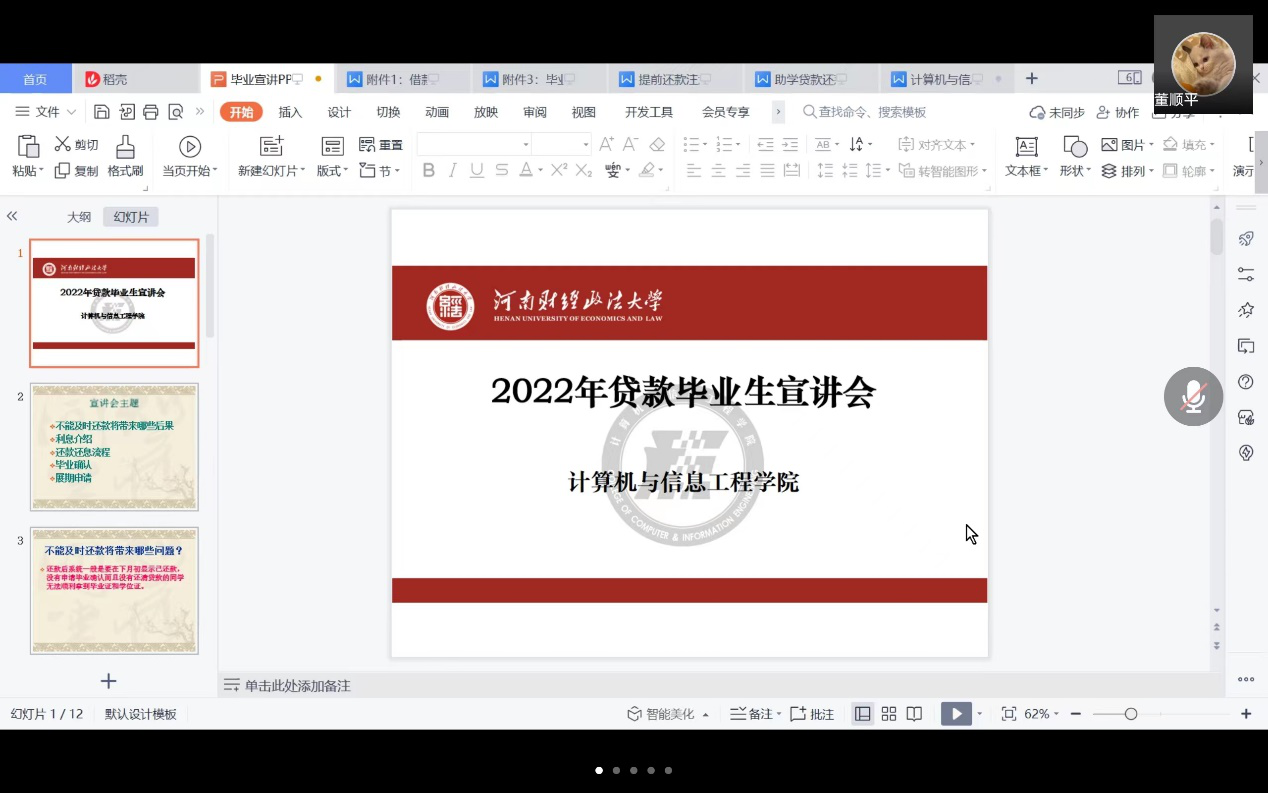This screenshot has width=1268, height=793.
Task: Open the Shapes (形状) tool
Action: [x=1075, y=148]
